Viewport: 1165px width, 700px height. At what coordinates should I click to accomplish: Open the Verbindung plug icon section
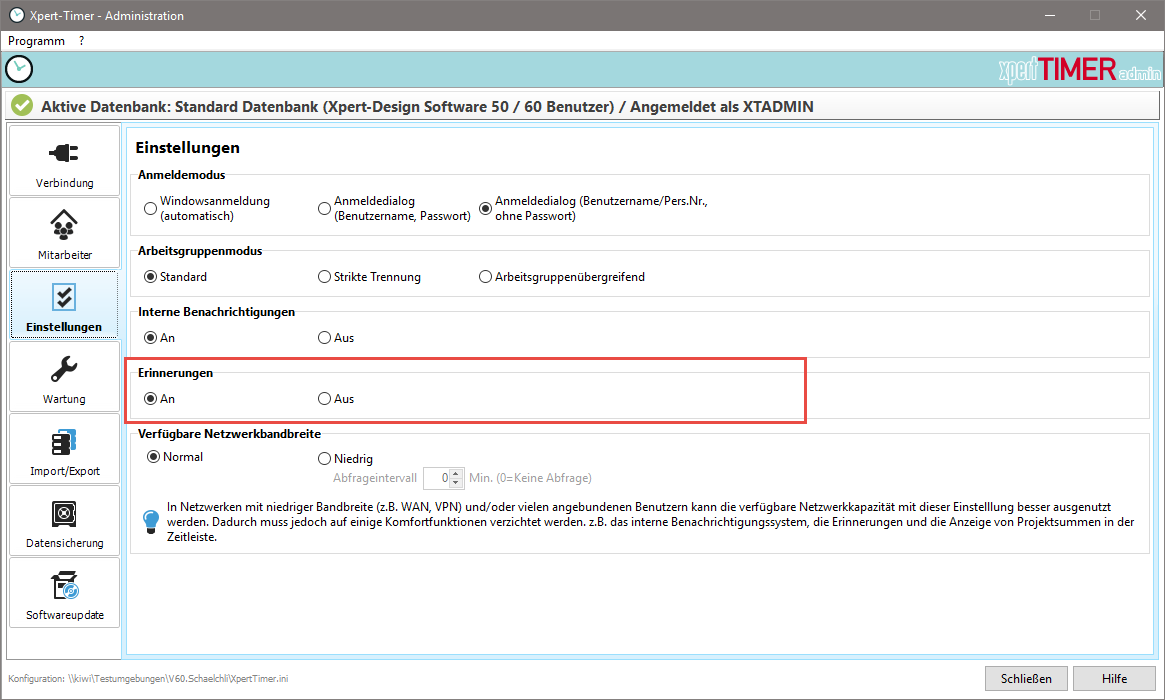(x=65, y=153)
